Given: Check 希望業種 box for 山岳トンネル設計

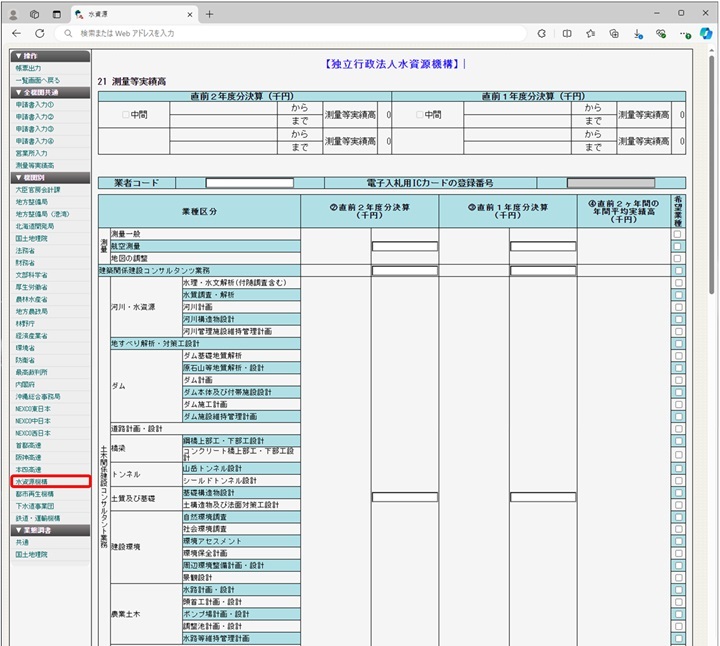Looking at the screenshot, I should [678, 468].
